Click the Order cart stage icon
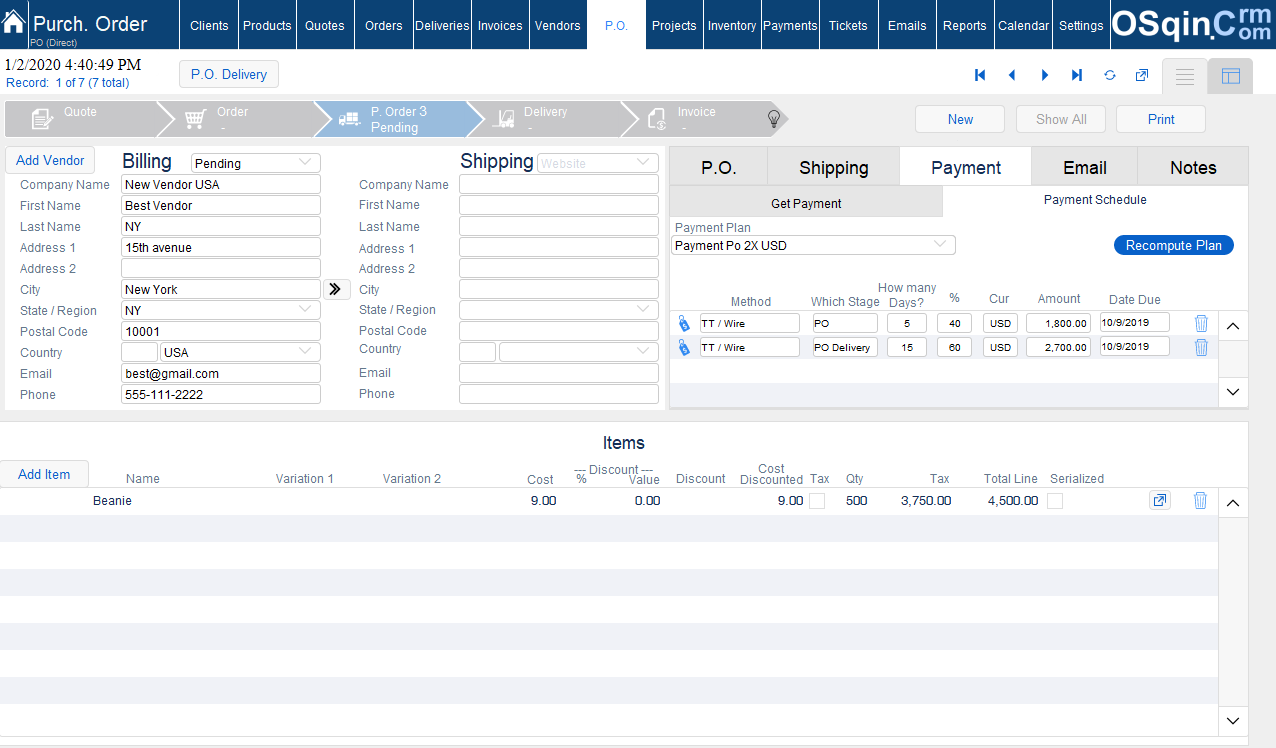 [x=195, y=120]
